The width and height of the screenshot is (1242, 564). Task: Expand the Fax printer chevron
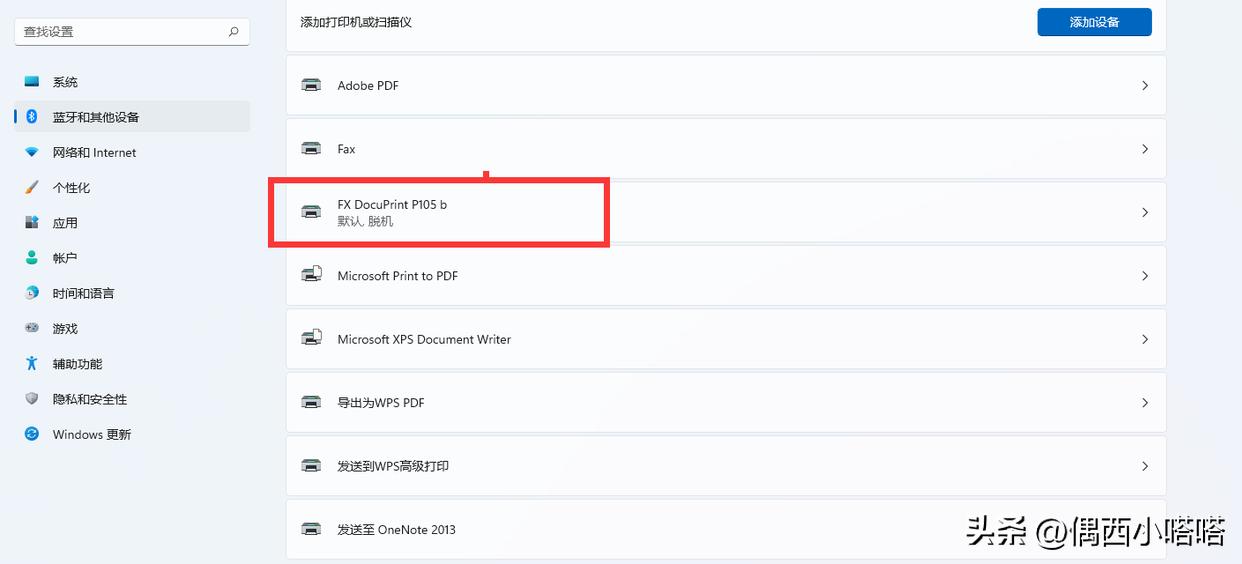(x=1145, y=149)
